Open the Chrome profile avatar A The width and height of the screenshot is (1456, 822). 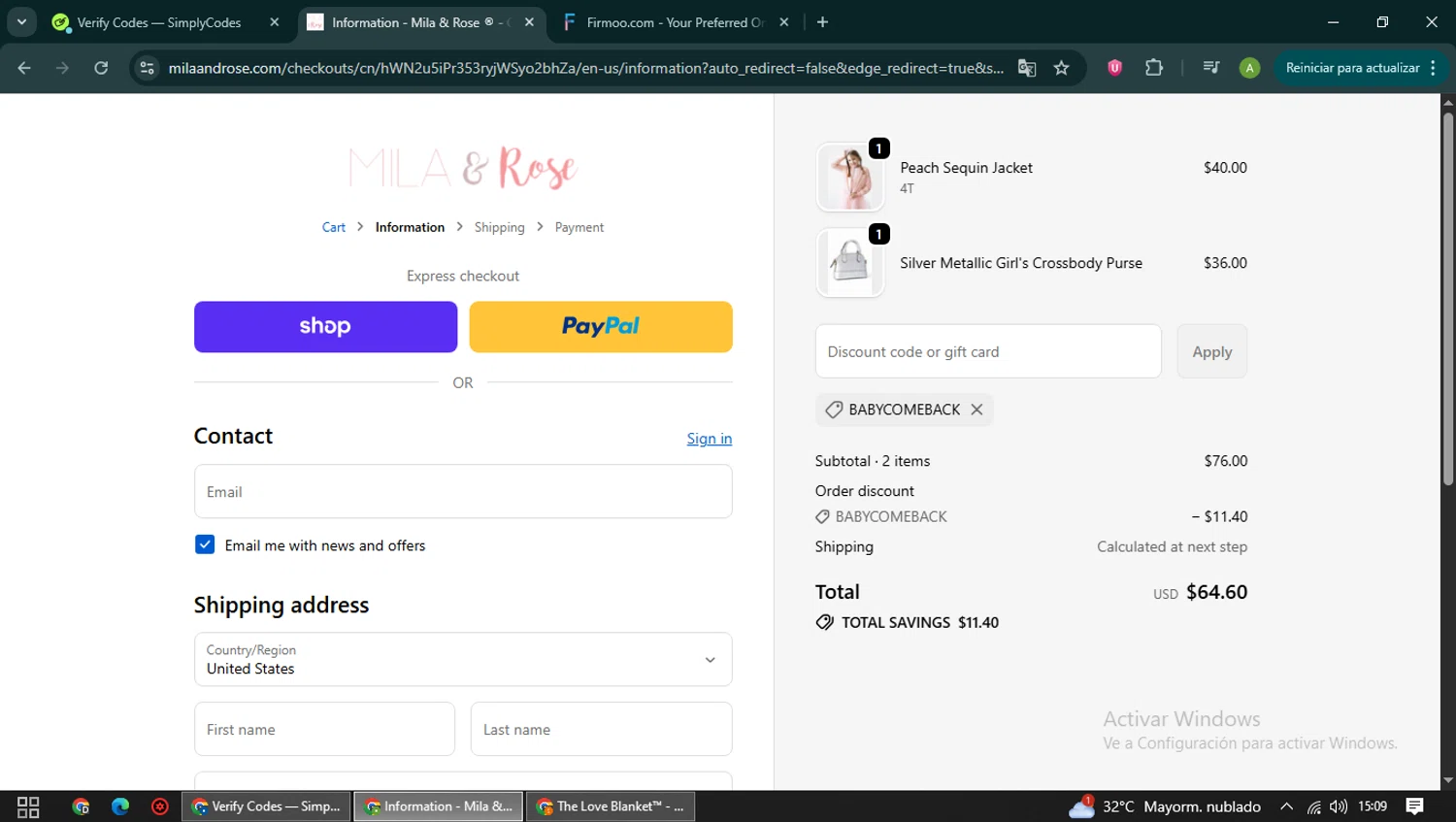1249,68
